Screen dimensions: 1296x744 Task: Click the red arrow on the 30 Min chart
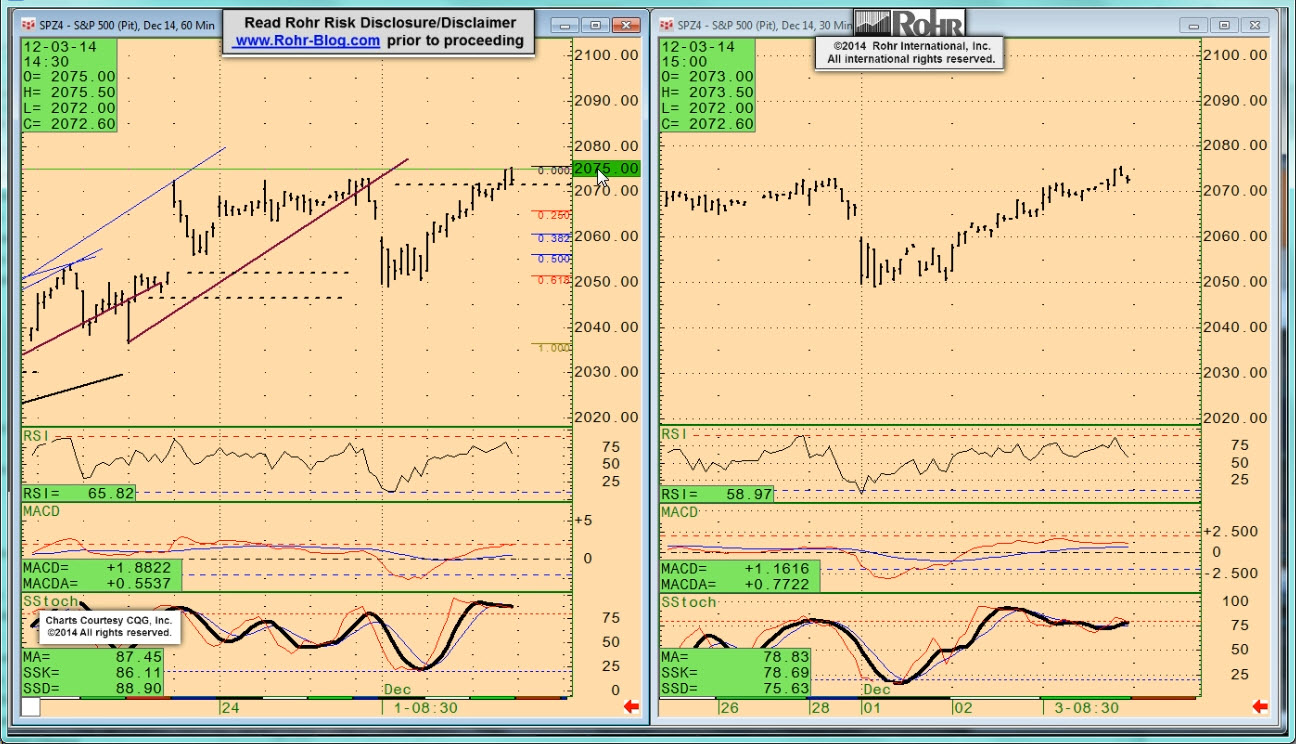[1260, 707]
